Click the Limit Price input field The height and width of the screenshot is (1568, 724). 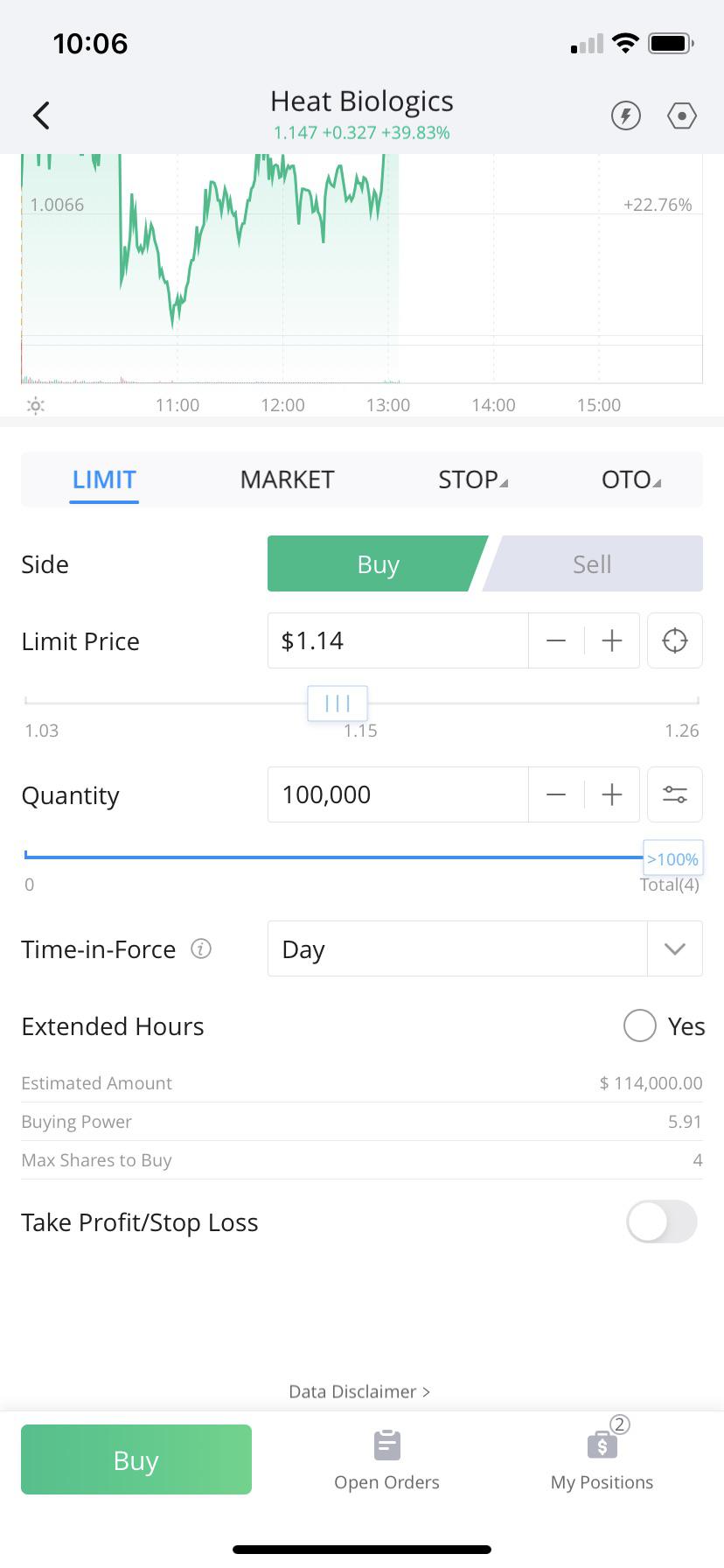click(398, 640)
